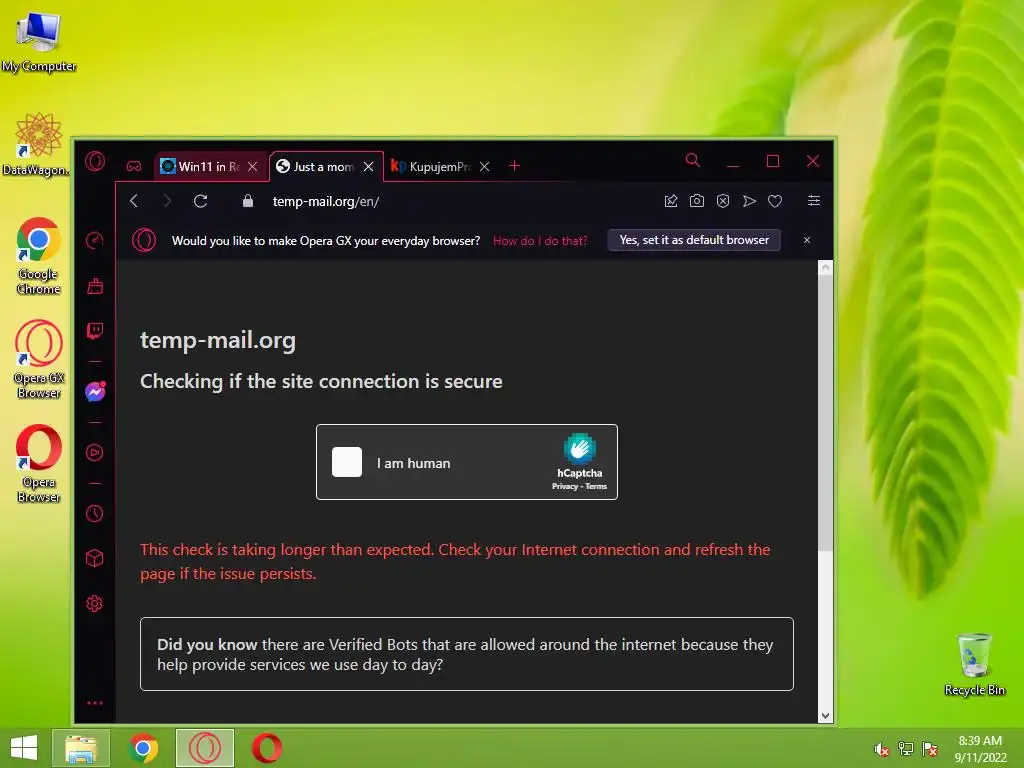The width and height of the screenshot is (1024, 768).
Task: Open ad blocker shield icon
Action: pyautogui.click(x=723, y=200)
